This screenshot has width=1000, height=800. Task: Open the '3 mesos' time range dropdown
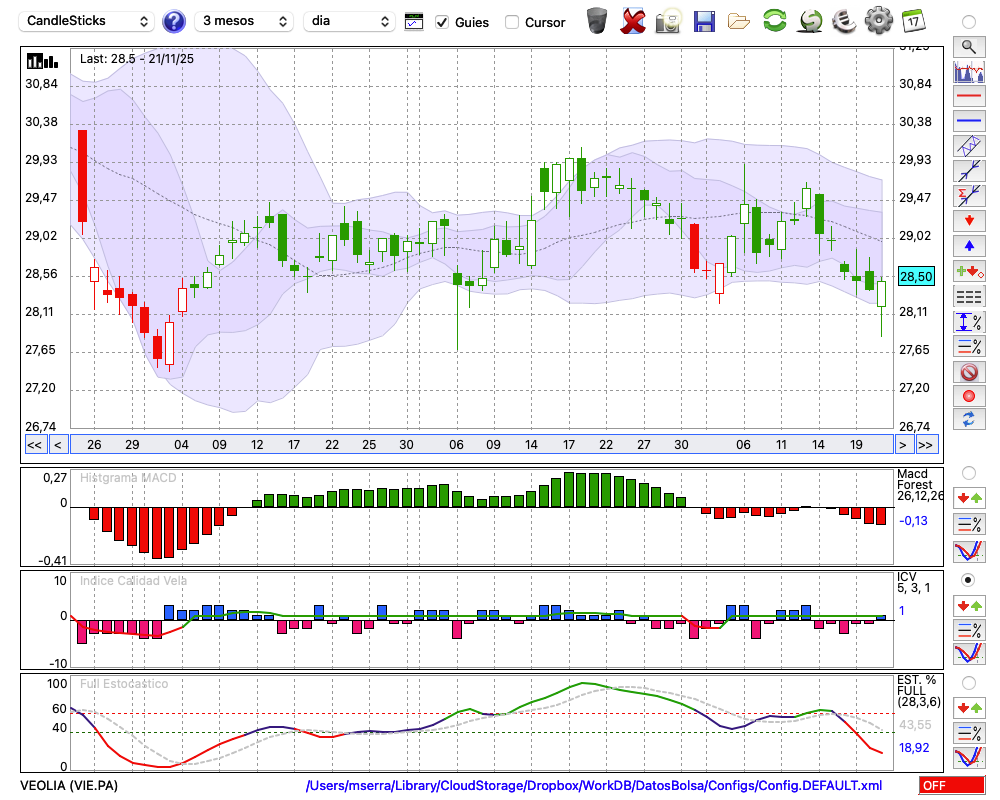click(244, 21)
